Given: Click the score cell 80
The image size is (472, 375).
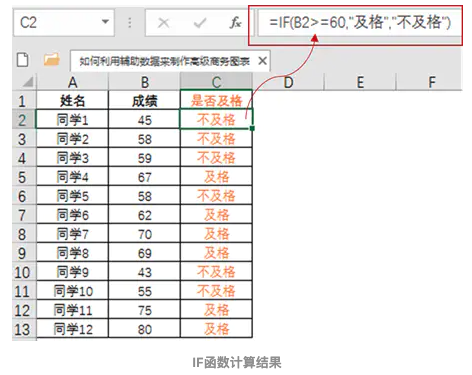Looking at the screenshot, I should (x=144, y=329).
